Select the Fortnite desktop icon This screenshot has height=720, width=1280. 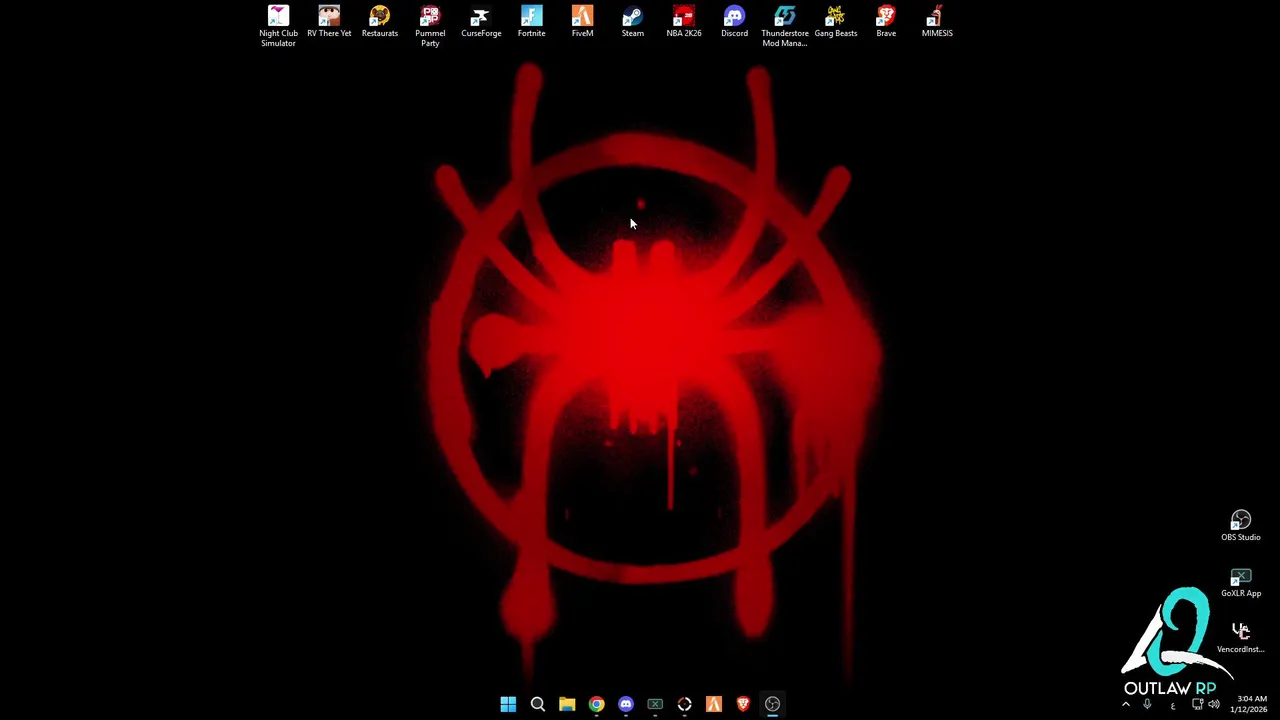click(531, 22)
